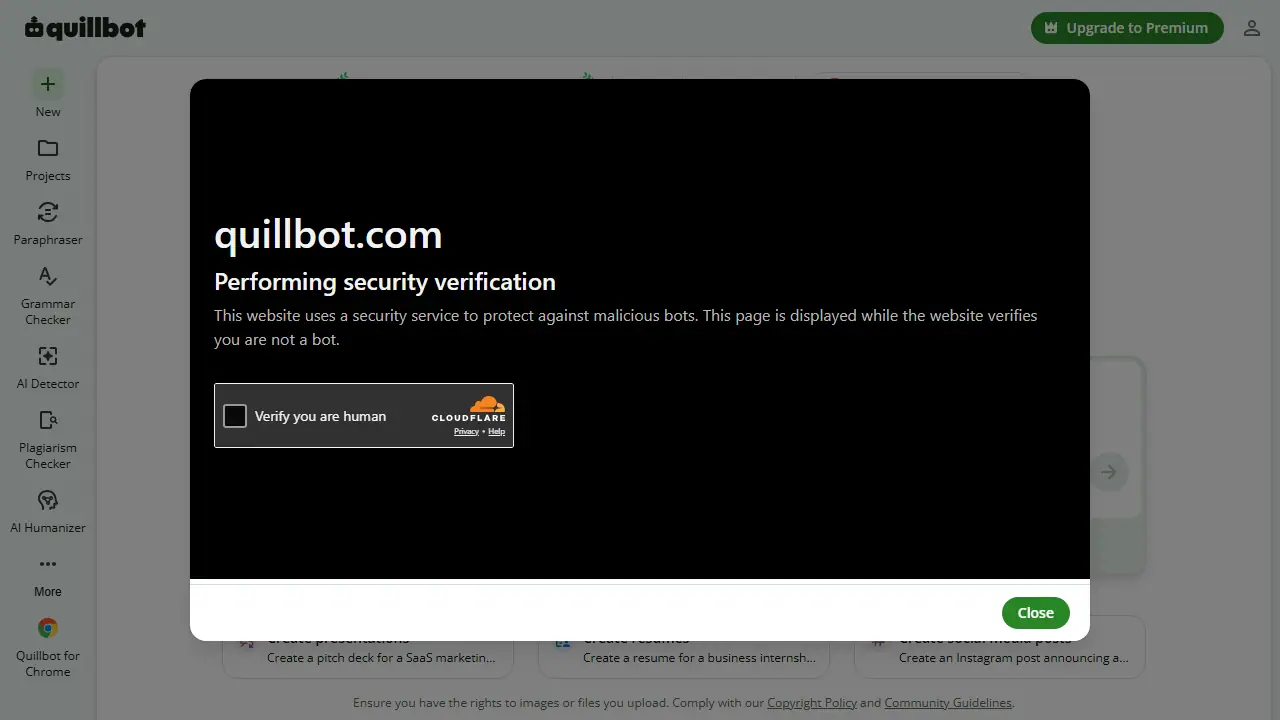Open the Community Guidelines link
Viewport: 1280px width, 720px height.
pyautogui.click(x=948, y=703)
